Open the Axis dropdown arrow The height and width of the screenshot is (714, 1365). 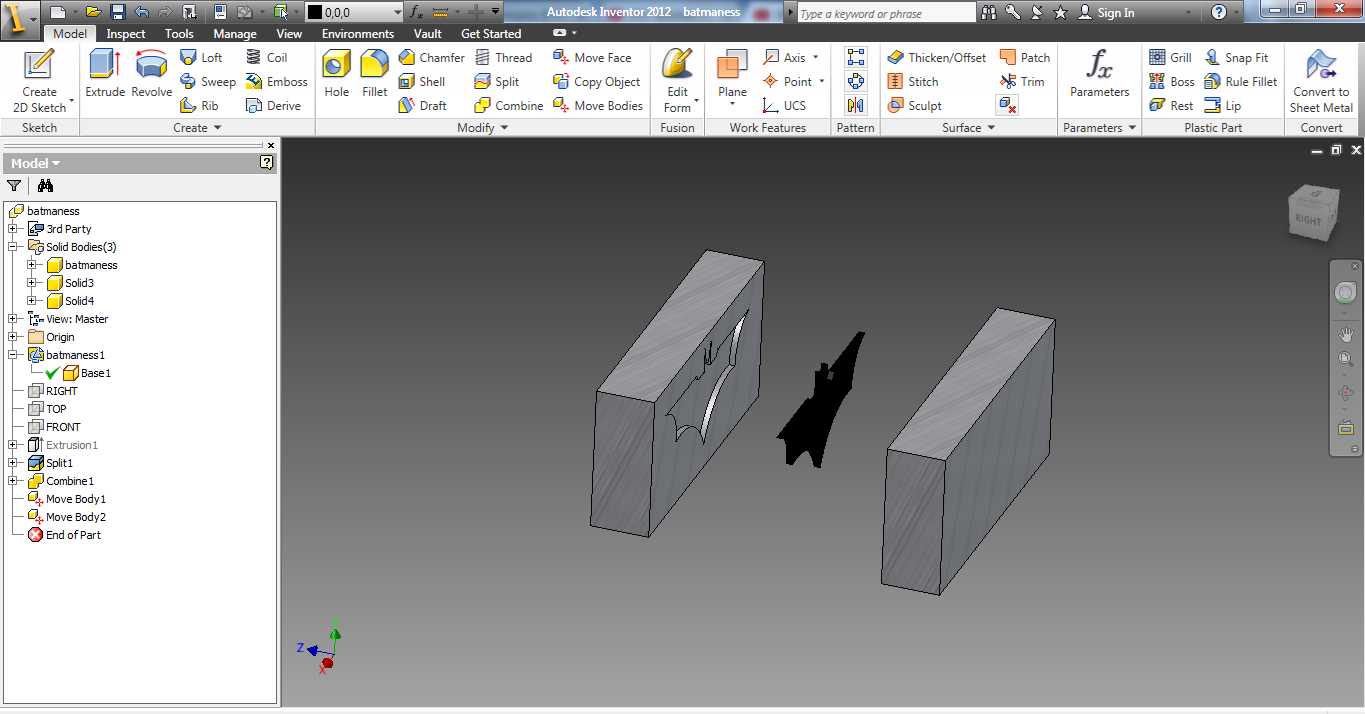816,58
